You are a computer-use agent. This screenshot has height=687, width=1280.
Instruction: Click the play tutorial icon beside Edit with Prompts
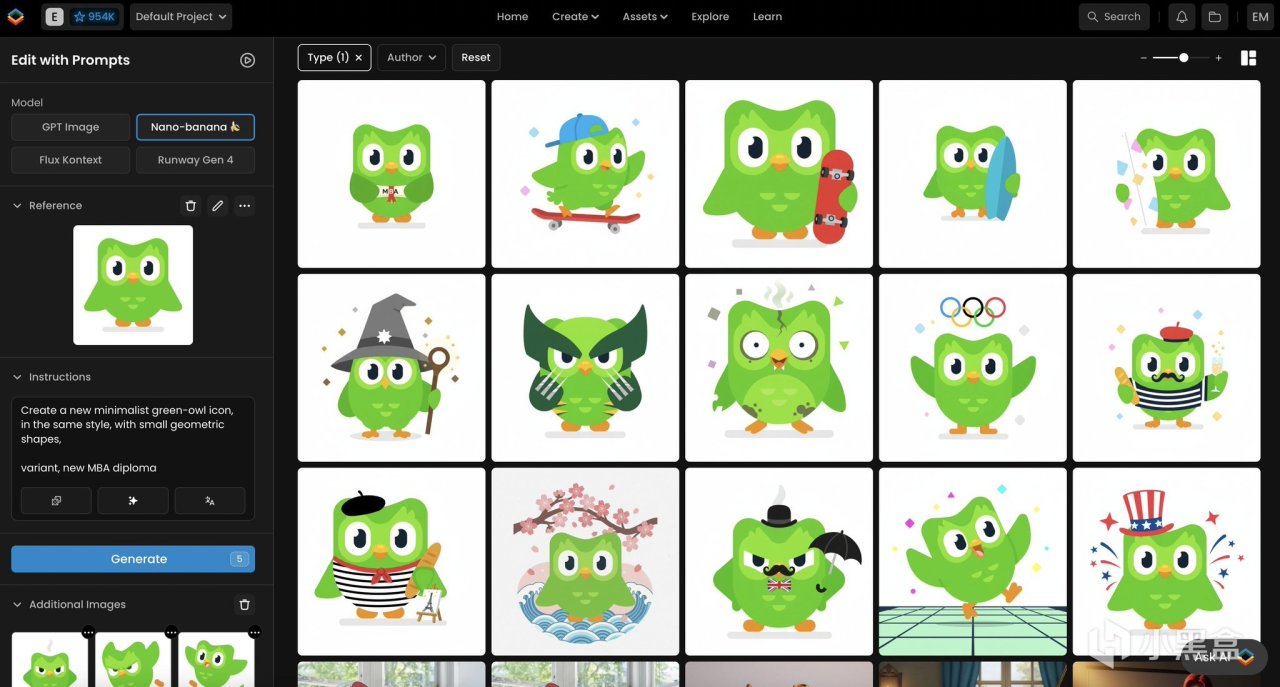(x=247, y=60)
